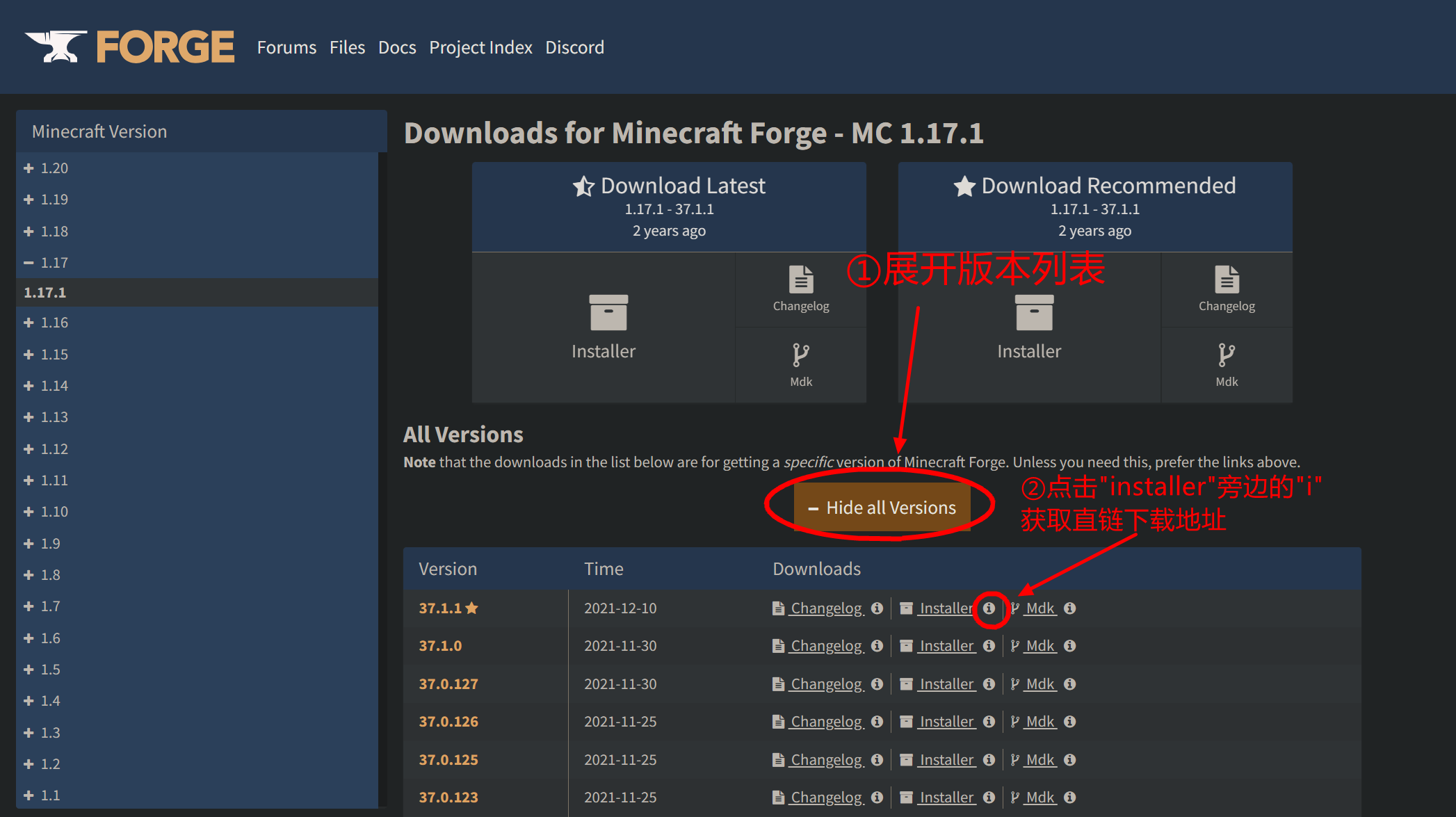
Task: Open Installer in Download Recommended card
Action: pos(1029,327)
